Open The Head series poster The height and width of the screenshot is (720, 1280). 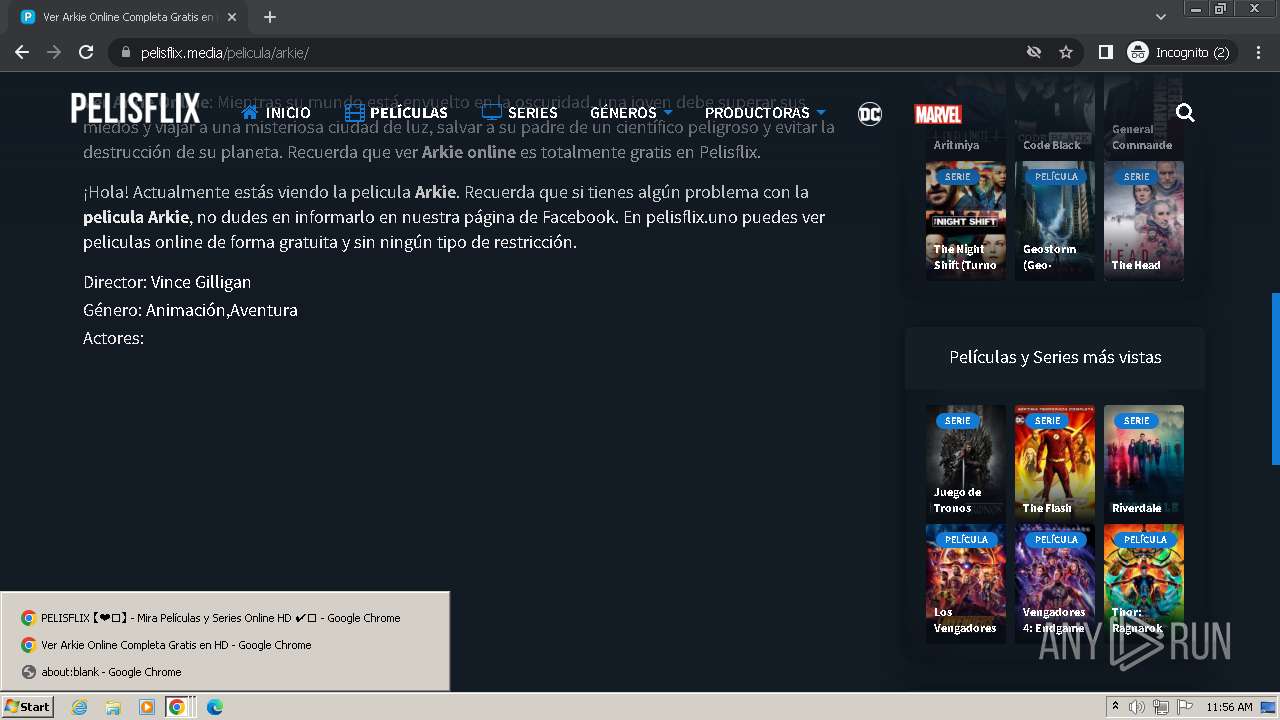(x=1144, y=220)
